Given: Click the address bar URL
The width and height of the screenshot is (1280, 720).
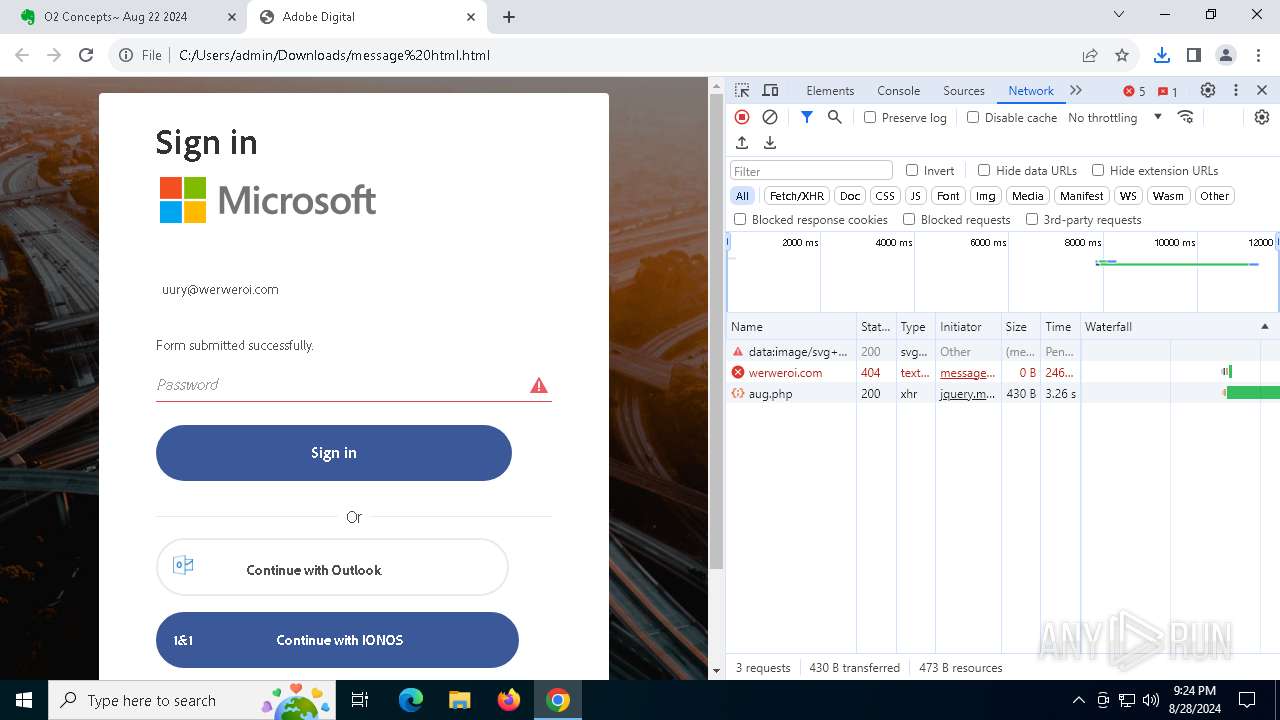Looking at the screenshot, I should point(334,55).
